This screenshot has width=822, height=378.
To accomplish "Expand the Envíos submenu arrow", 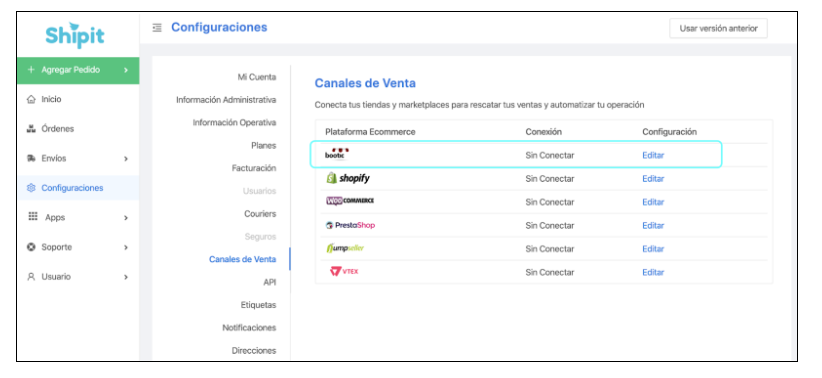I will (126, 158).
